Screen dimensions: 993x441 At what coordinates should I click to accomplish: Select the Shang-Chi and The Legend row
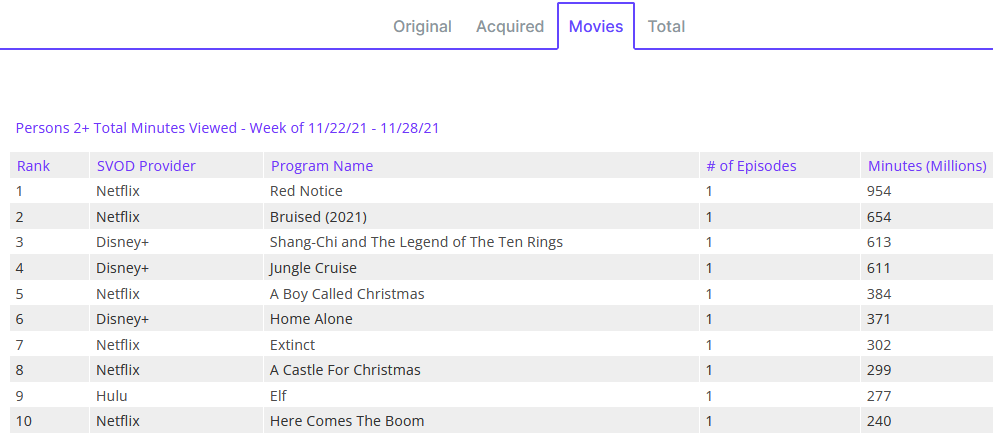[416, 242]
